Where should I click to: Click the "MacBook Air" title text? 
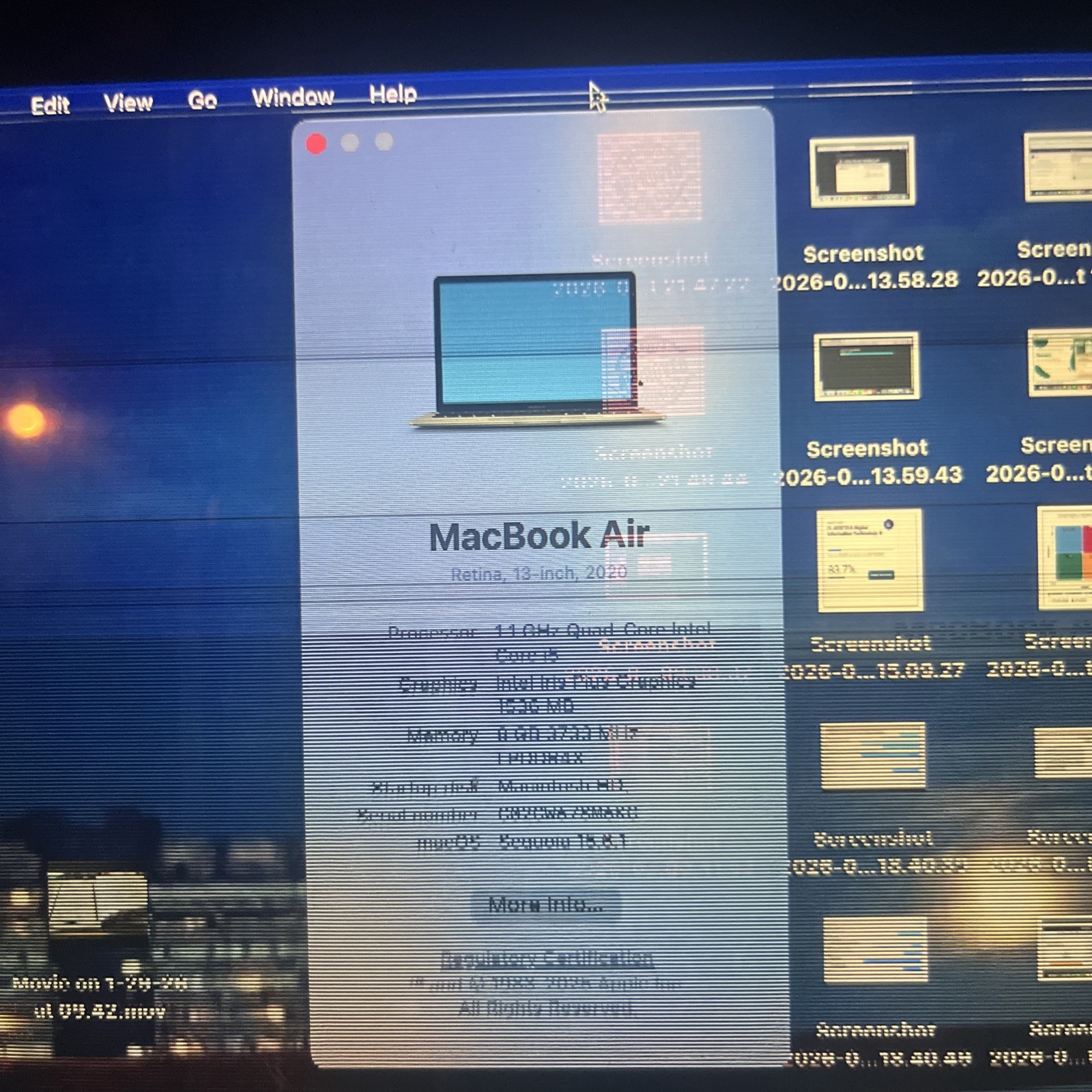(539, 536)
